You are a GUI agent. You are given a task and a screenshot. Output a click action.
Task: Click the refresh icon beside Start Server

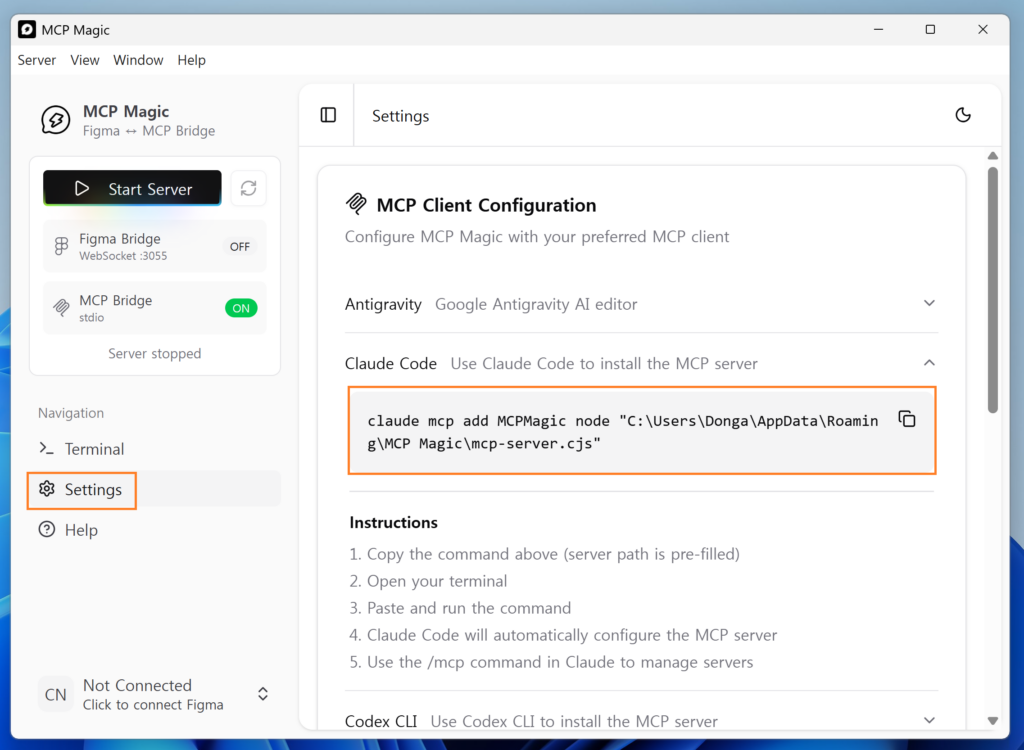pyautogui.click(x=248, y=188)
